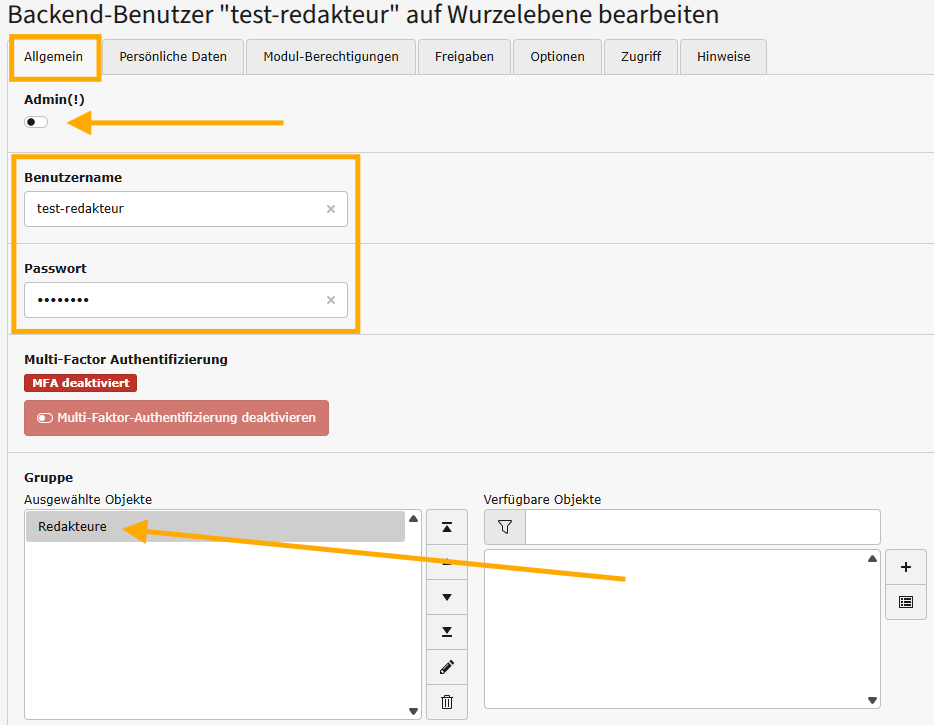The width and height of the screenshot is (934, 725).
Task: Open the Freigaben tab
Action: (x=464, y=57)
